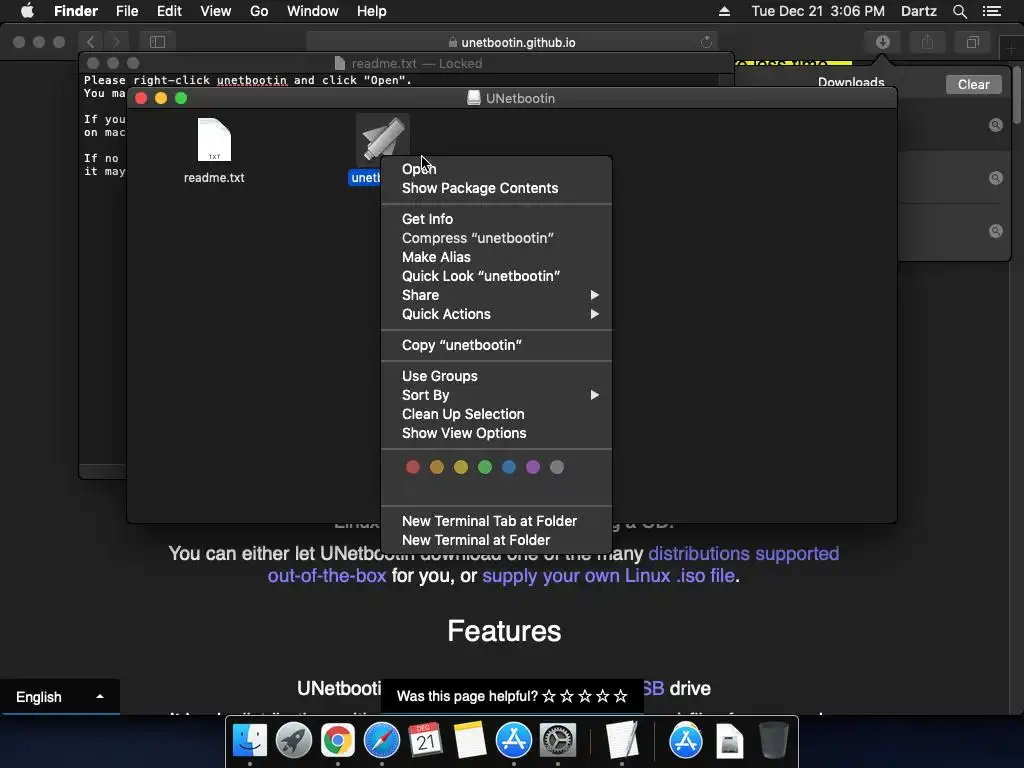Choose Get Info in context menu

click(x=496, y=219)
